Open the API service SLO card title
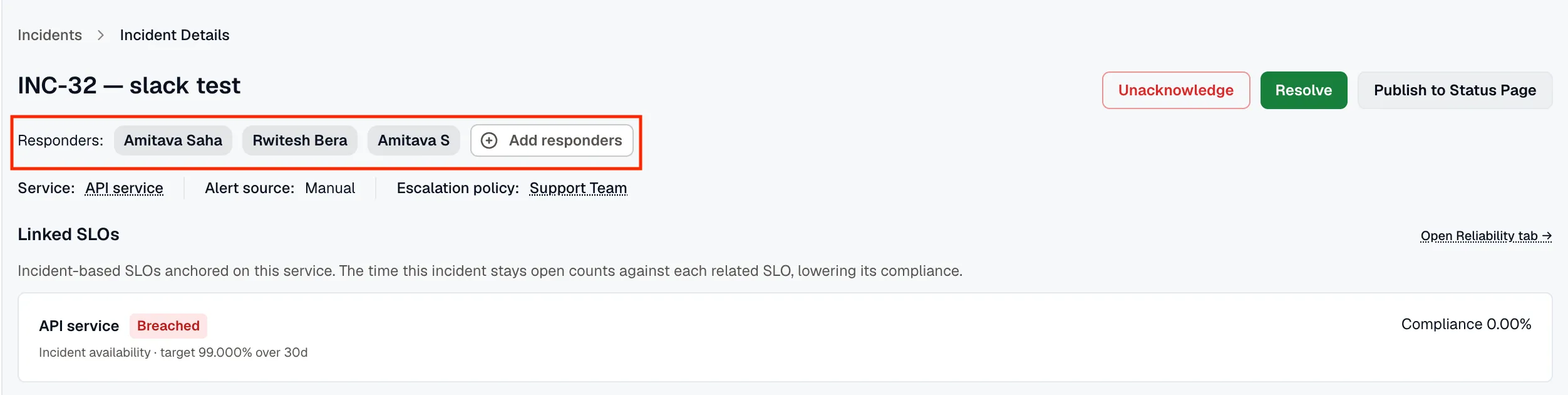1568x395 pixels. point(79,326)
